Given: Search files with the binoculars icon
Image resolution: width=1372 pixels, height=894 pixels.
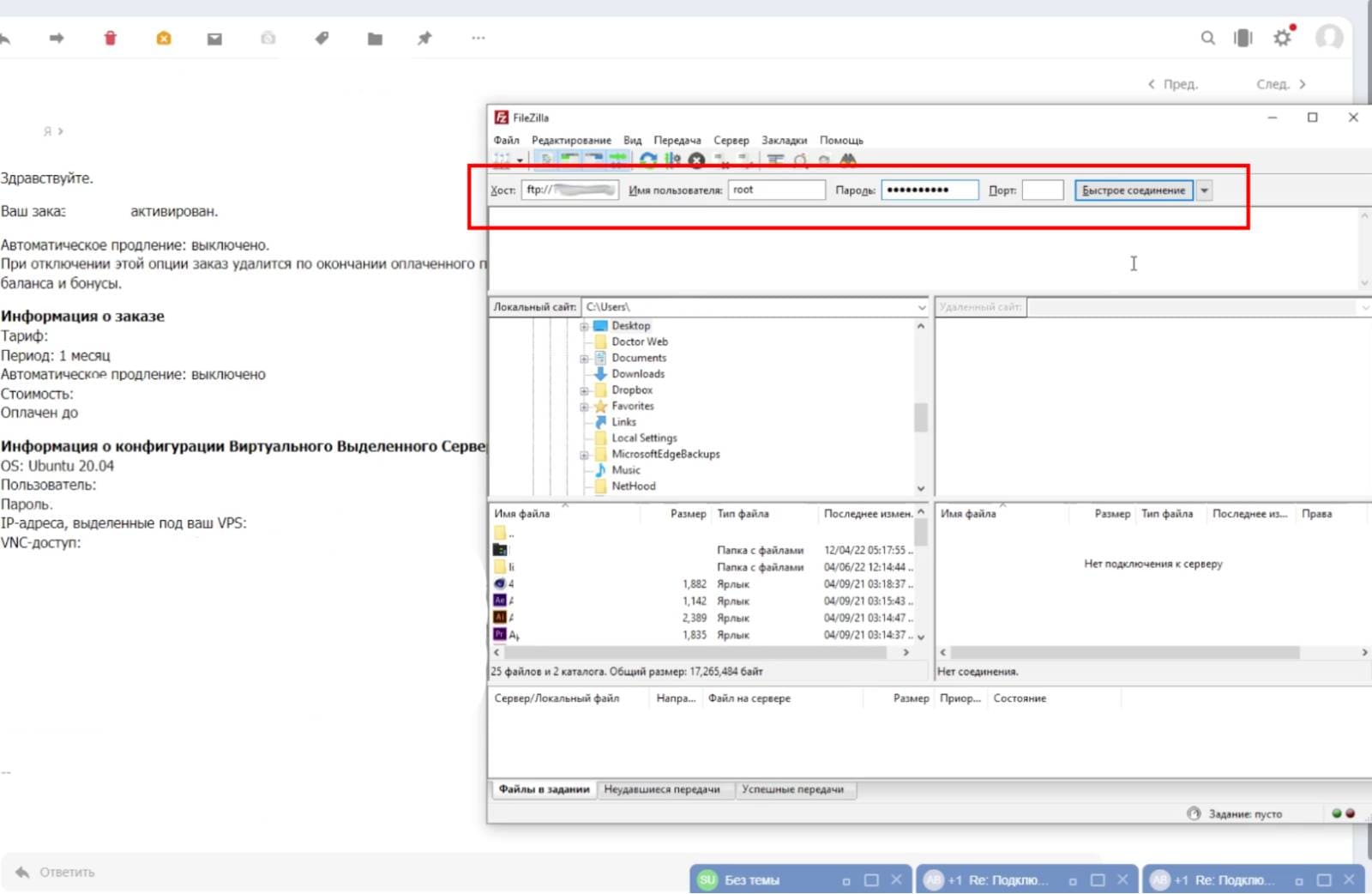Looking at the screenshot, I should [x=848, y=159].
